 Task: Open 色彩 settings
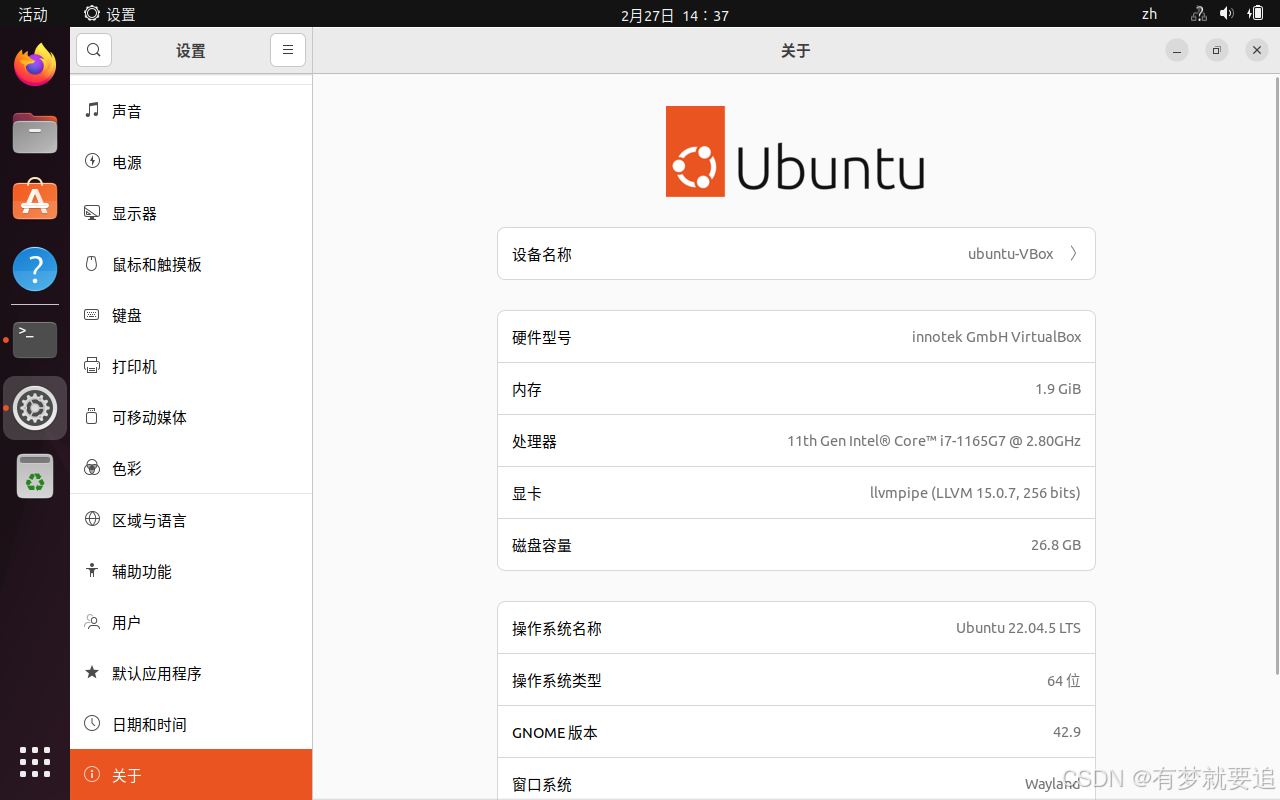click(x=191, y=467)
